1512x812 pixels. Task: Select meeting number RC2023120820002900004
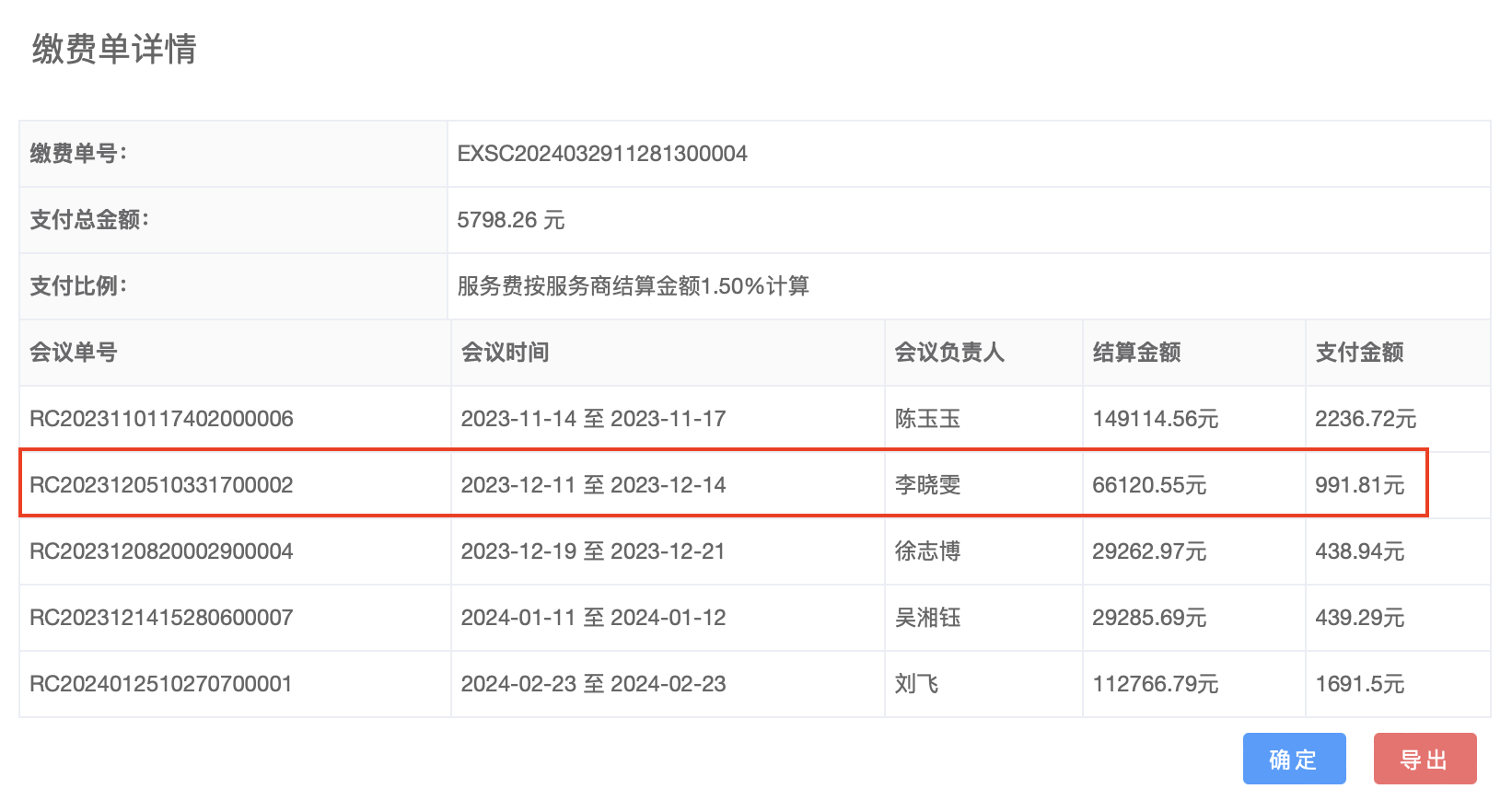(x=161, y=551)
